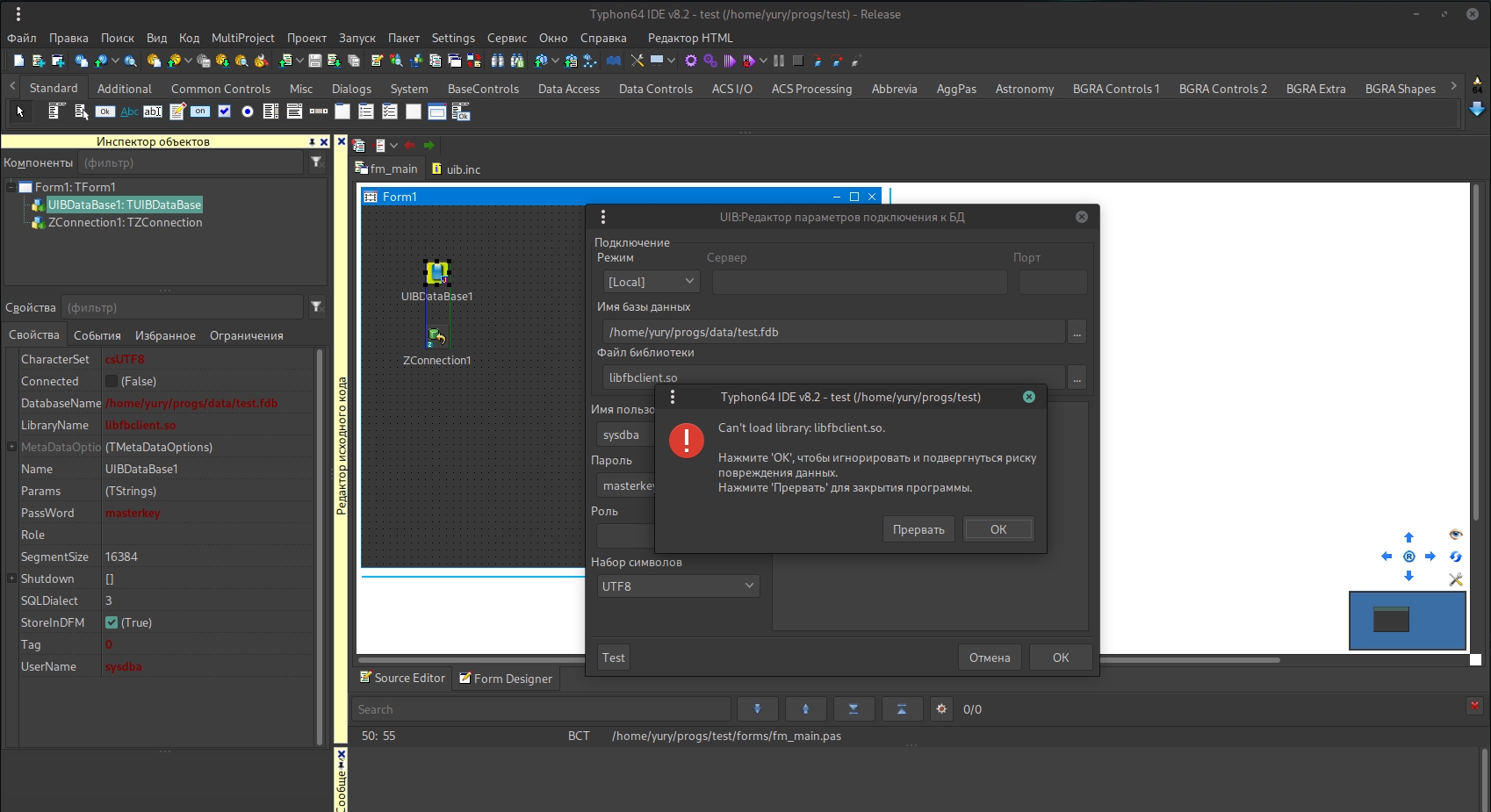The height and width of the screenshot is (812, 1491).
Task: Click Отмена in the UIB dialog
Action: coord(990,658)
